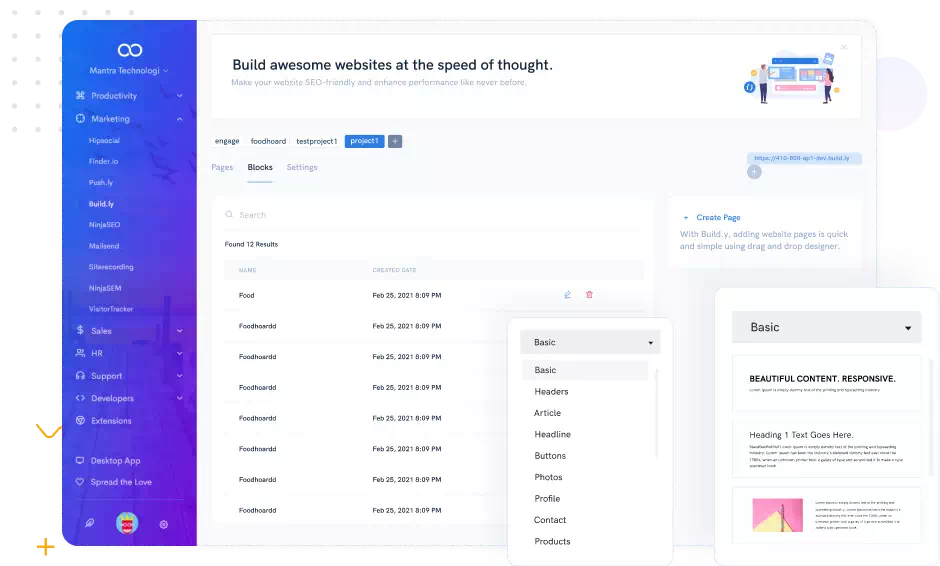Click the Food row name
940x566 pixels.
pos(247,296)
